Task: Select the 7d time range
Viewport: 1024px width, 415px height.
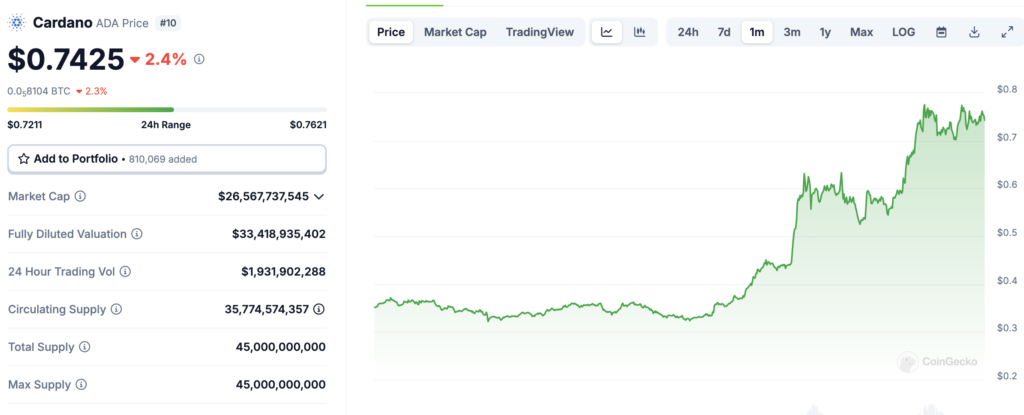Action: coord(723,32)
